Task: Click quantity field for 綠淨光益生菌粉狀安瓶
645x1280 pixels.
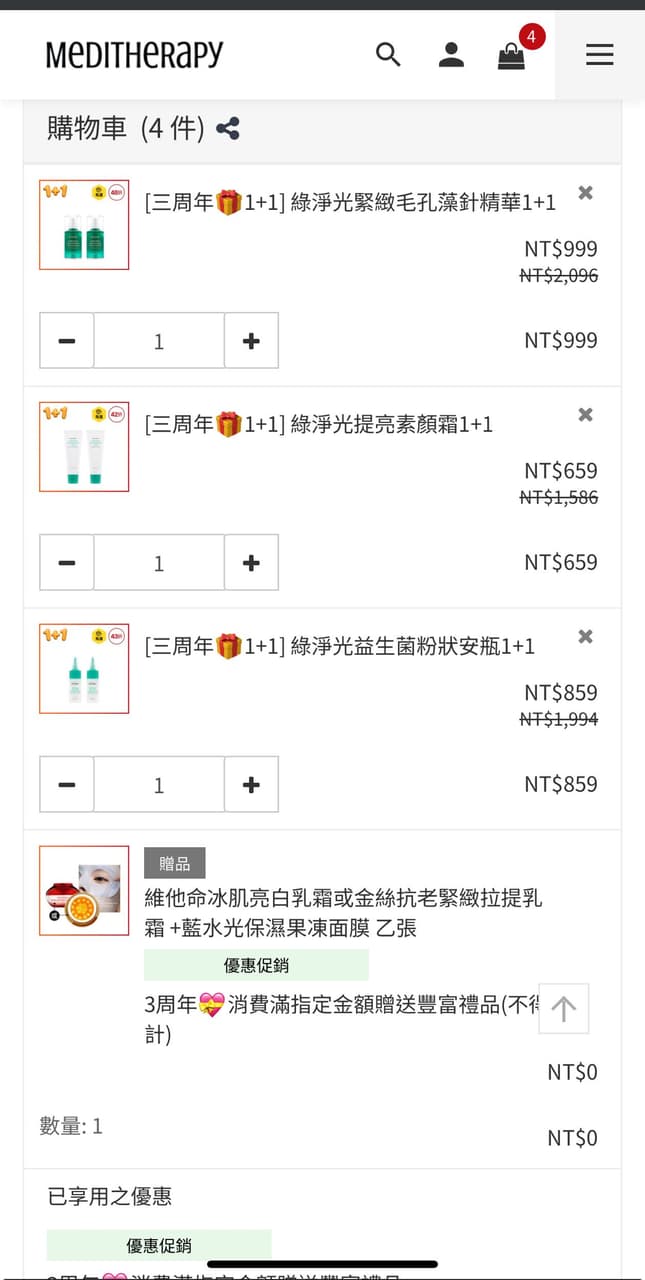Action: tap(159, 785)
